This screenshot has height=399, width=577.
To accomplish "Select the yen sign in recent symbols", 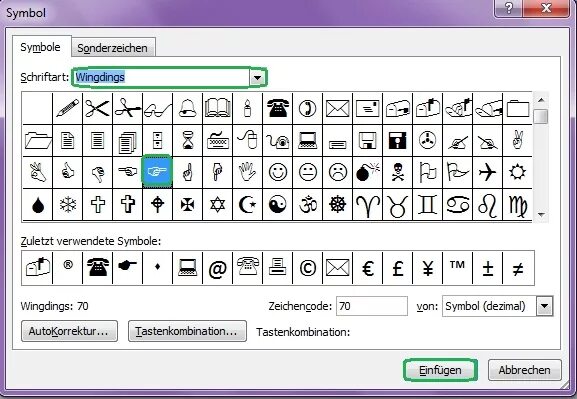I will click(x=427, y=268).
